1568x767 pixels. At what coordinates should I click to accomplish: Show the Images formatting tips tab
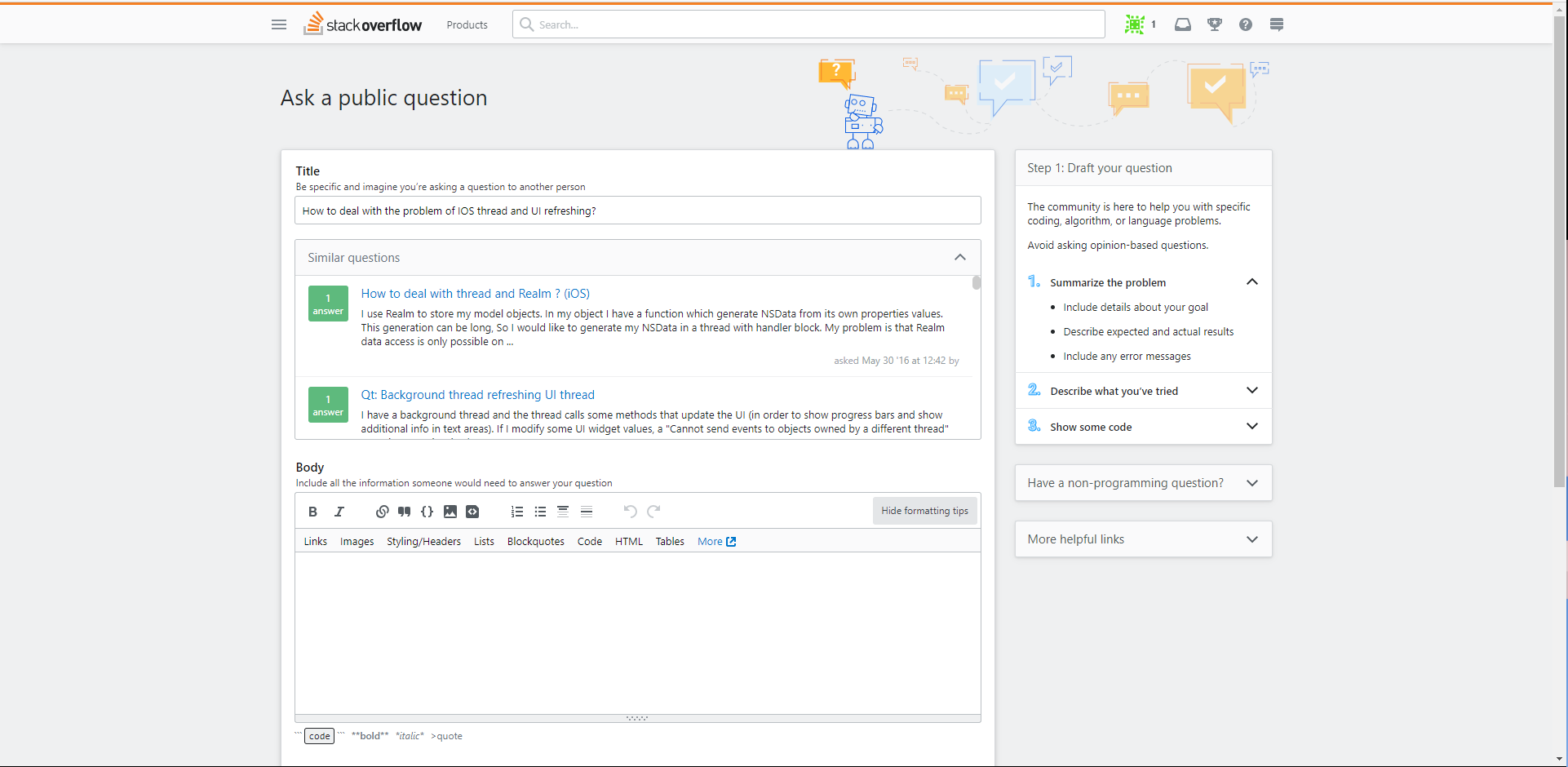[x=357, y=541]
